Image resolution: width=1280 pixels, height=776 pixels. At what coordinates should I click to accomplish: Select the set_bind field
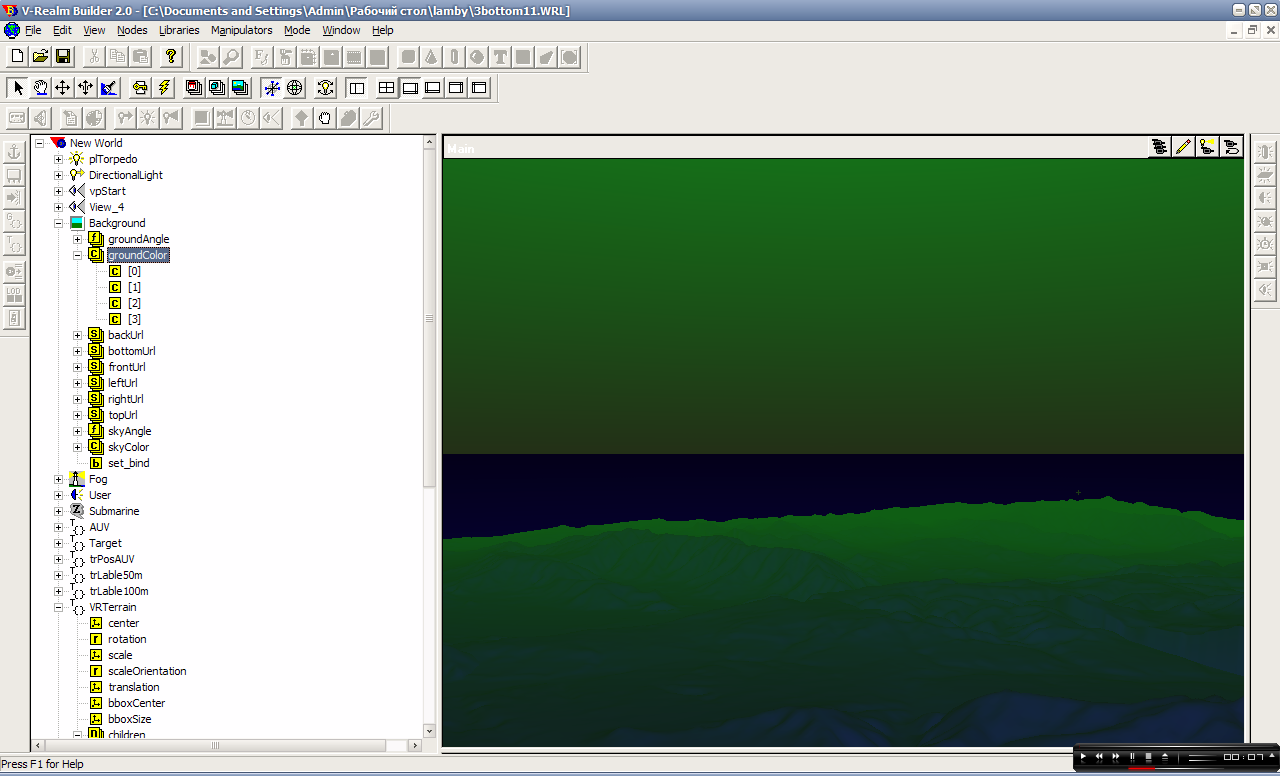[129, 463]
